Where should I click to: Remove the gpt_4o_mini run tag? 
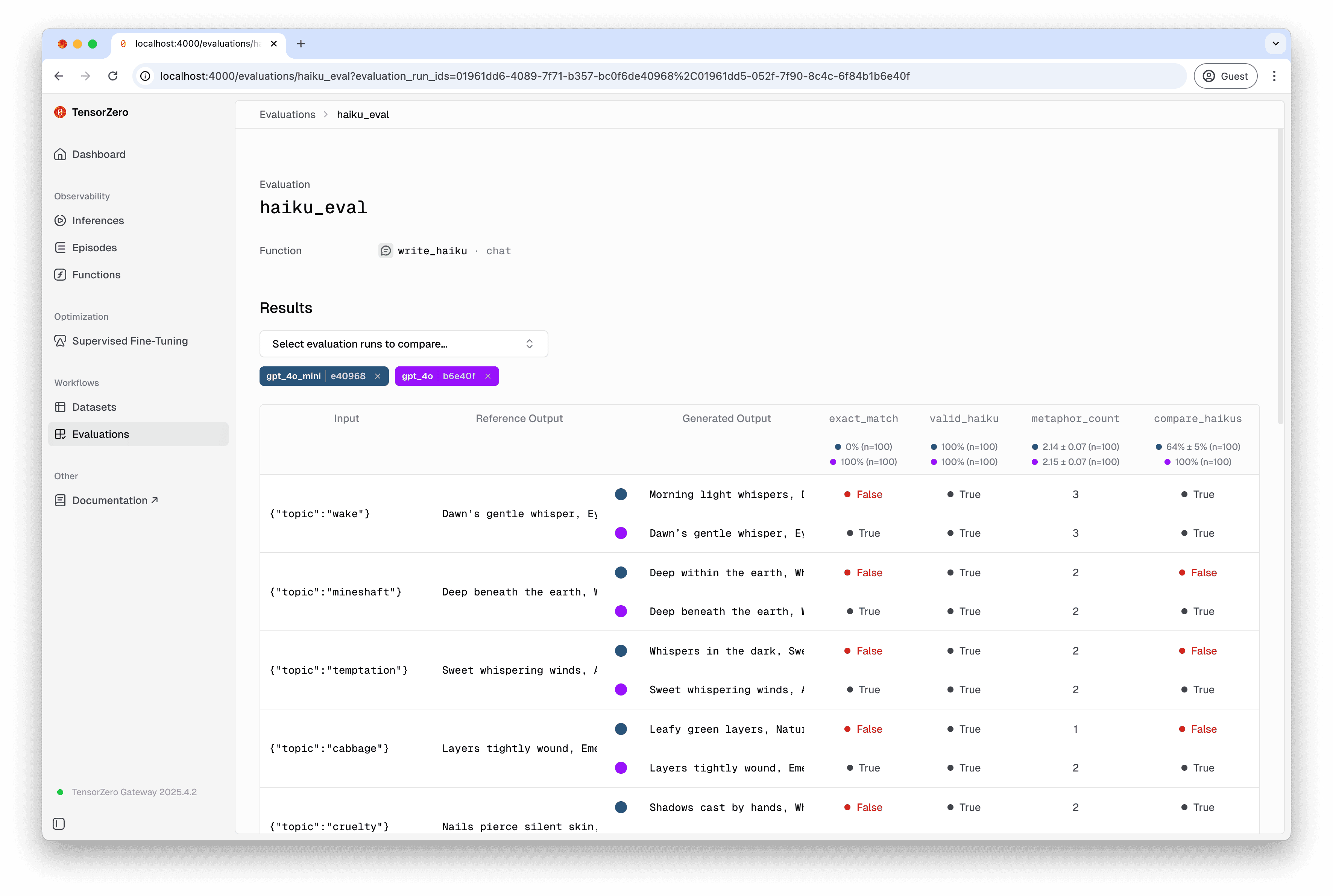[378, 376]
